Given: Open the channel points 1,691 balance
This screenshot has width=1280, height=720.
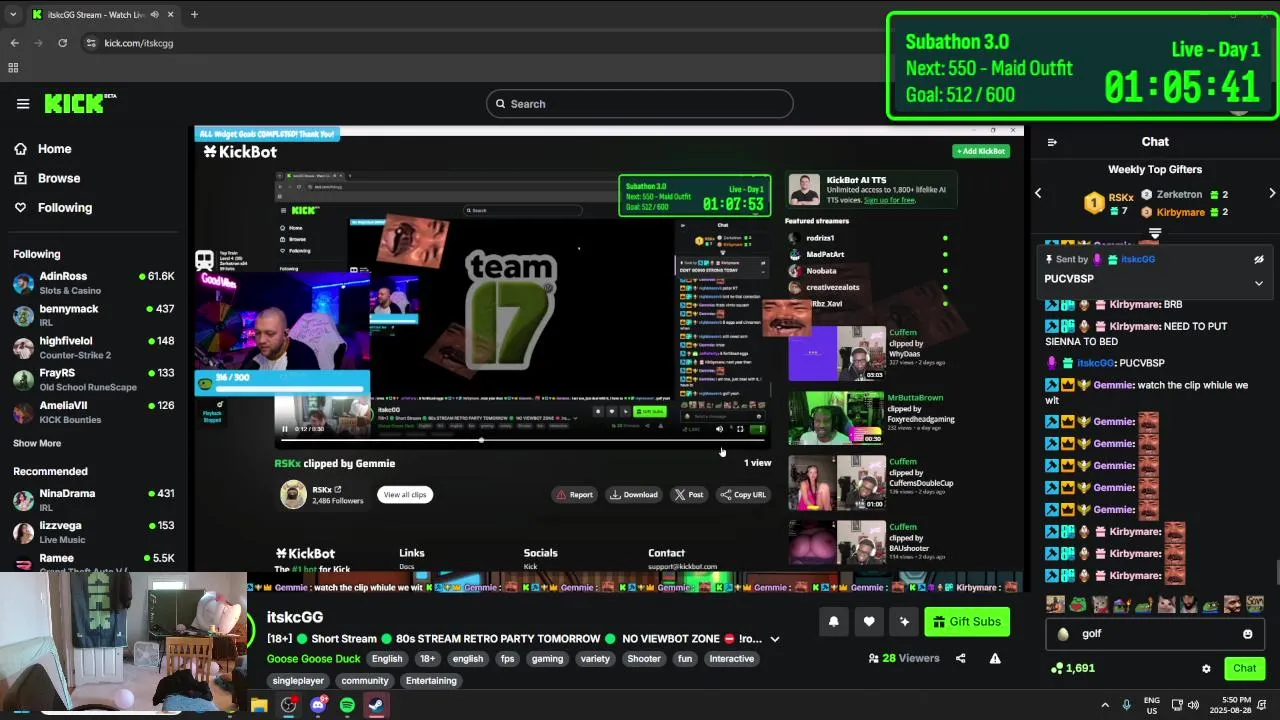Looking at the screenshot, I should click(1073, 668).
